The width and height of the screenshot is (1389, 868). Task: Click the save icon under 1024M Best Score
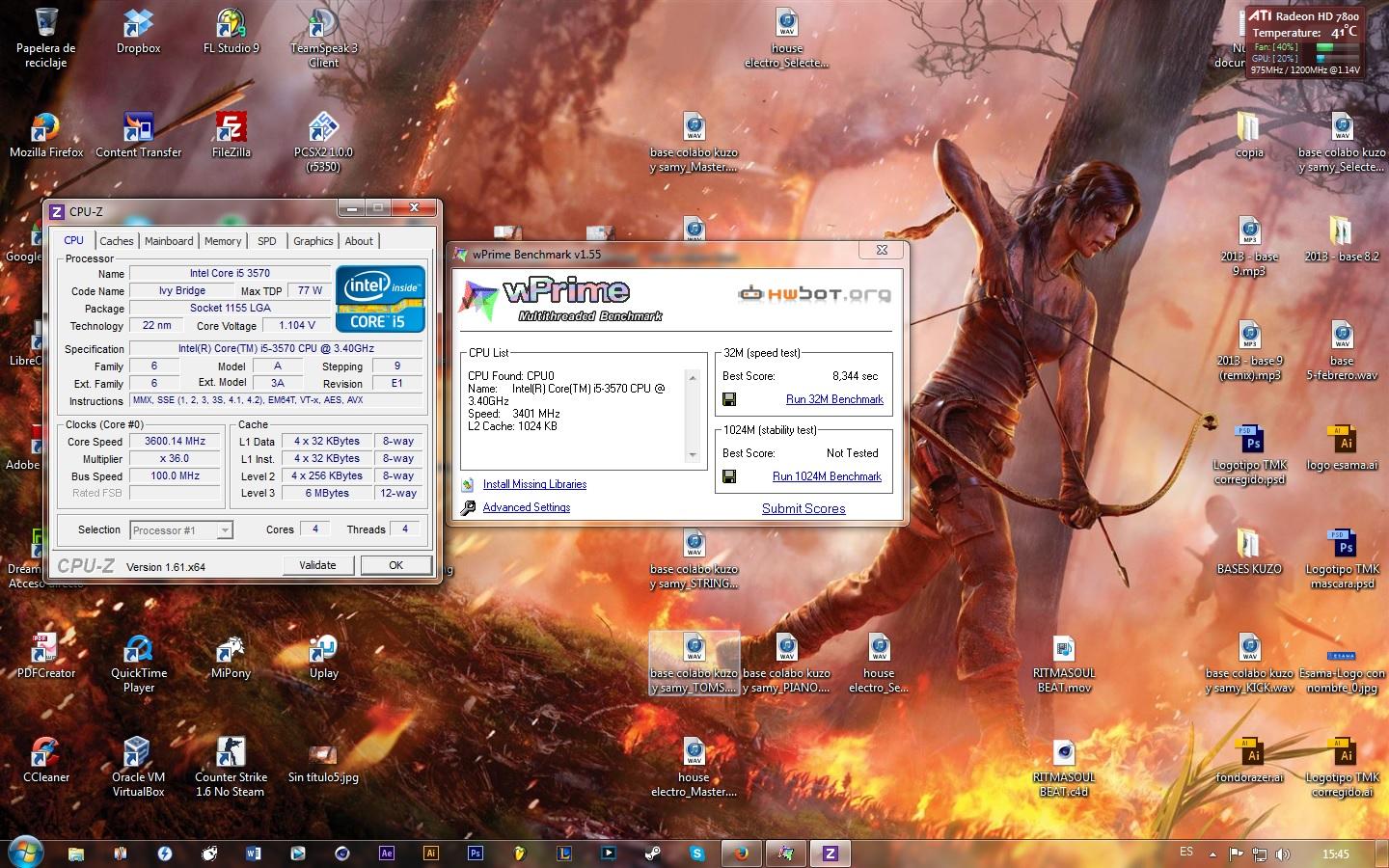tap(729, 476)
